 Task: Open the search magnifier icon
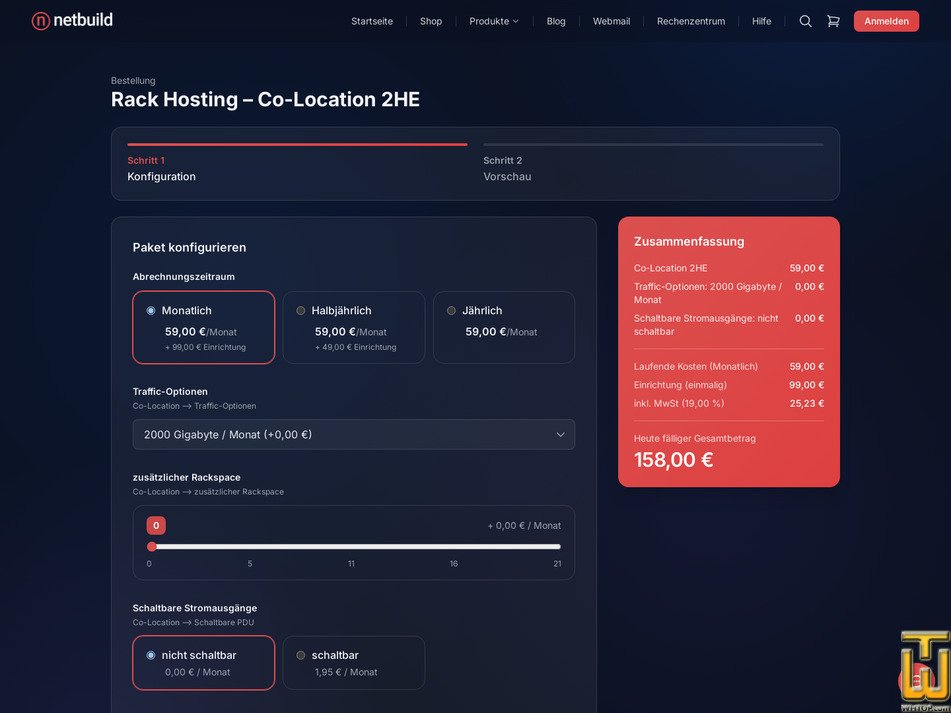pos(805,21)
